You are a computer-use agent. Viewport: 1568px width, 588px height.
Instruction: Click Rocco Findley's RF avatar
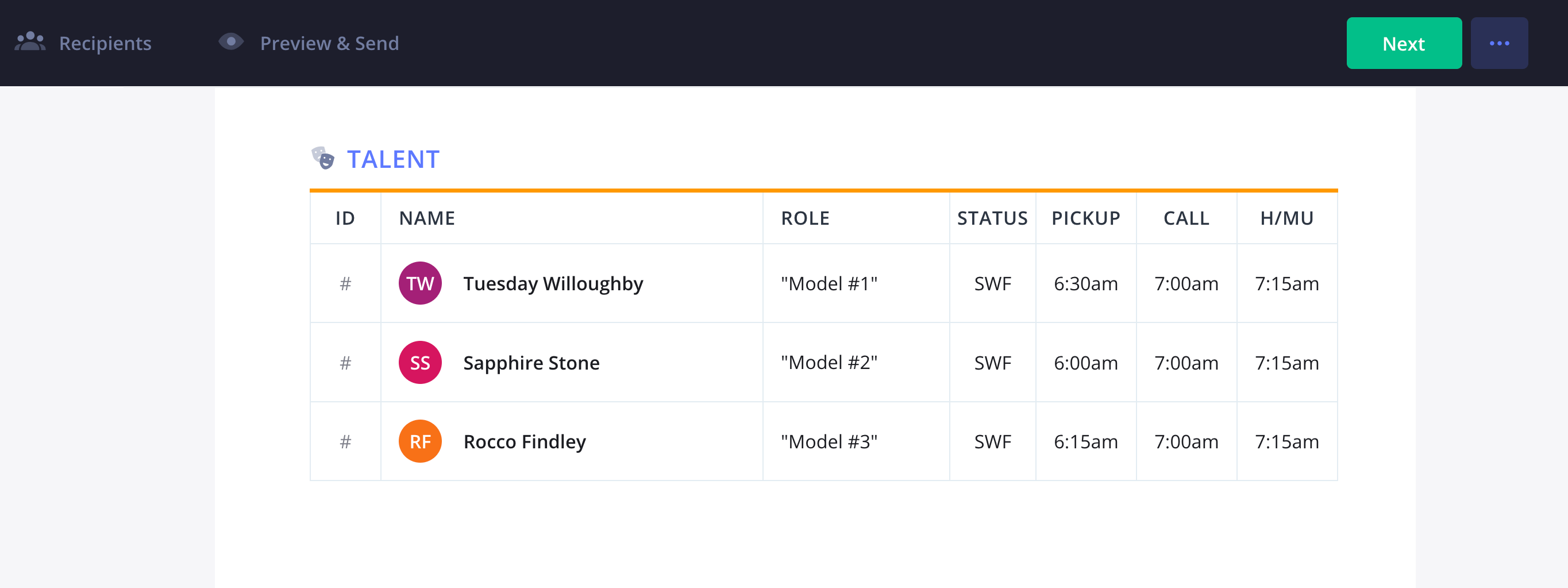(420, 441)
